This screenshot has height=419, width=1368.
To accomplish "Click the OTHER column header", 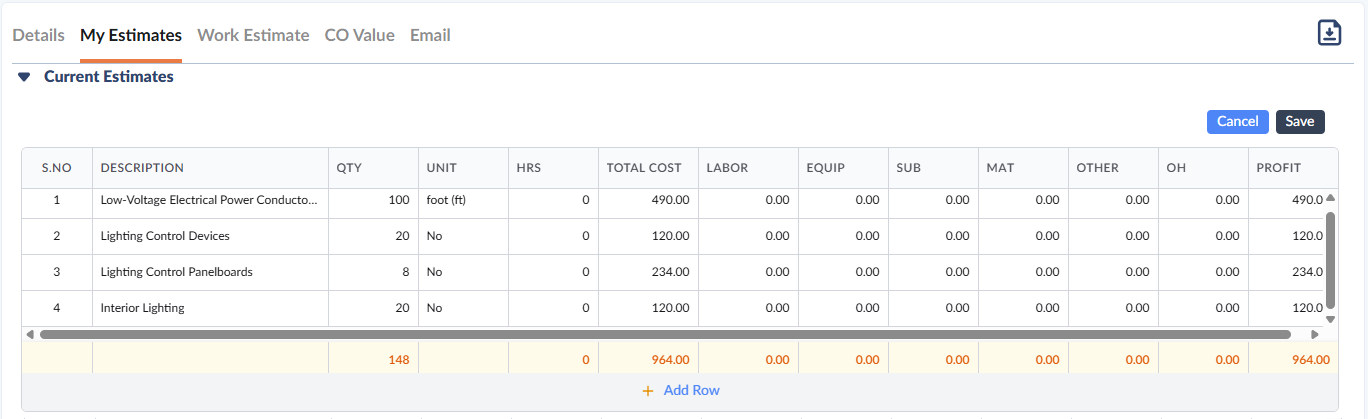I will 1113,168.
